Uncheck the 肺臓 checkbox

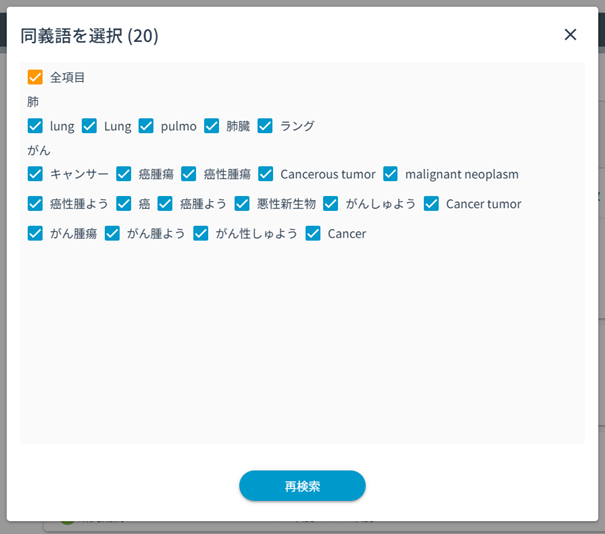(212, 126)
